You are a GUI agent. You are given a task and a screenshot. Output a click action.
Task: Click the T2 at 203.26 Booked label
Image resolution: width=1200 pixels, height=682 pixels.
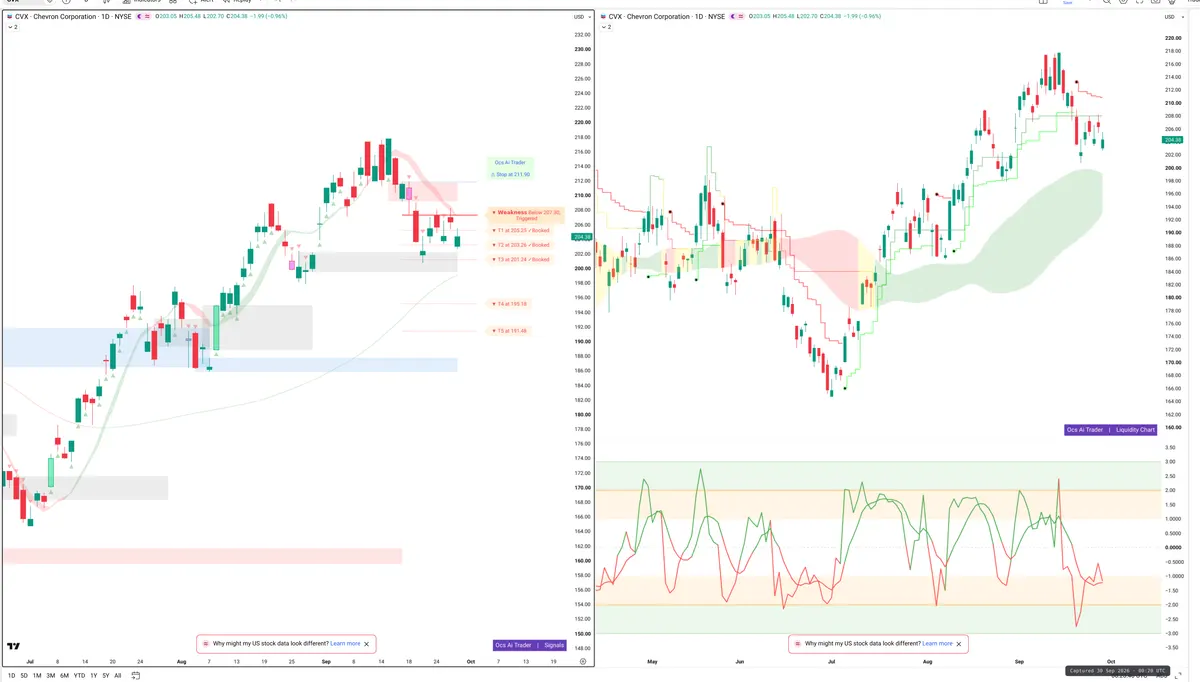520,245
